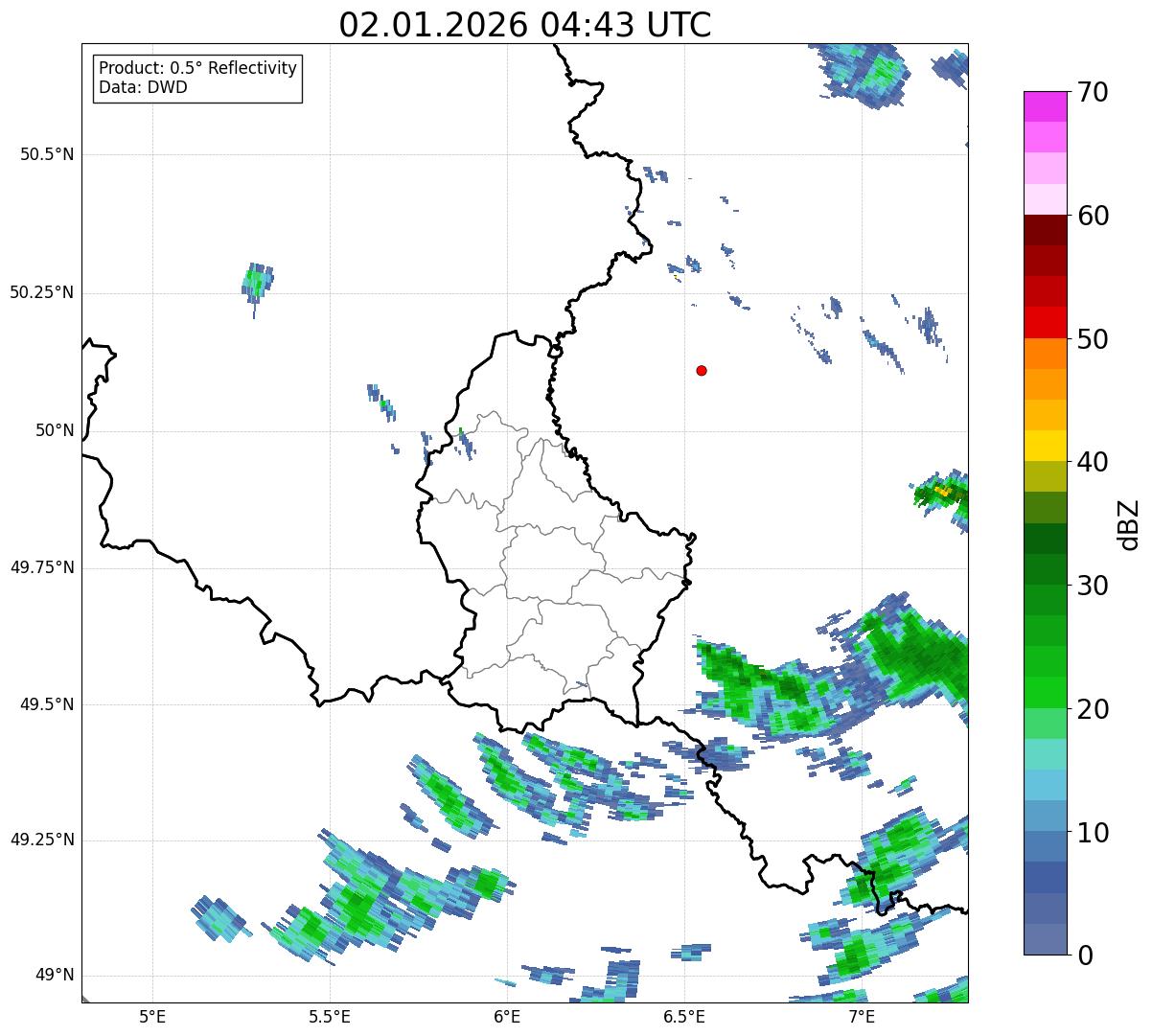The width and height of the screenshot is (1152, 1036).
Task: Click the small isolated echo near 50.25°N 5.3°E
Action: [257, 285]
